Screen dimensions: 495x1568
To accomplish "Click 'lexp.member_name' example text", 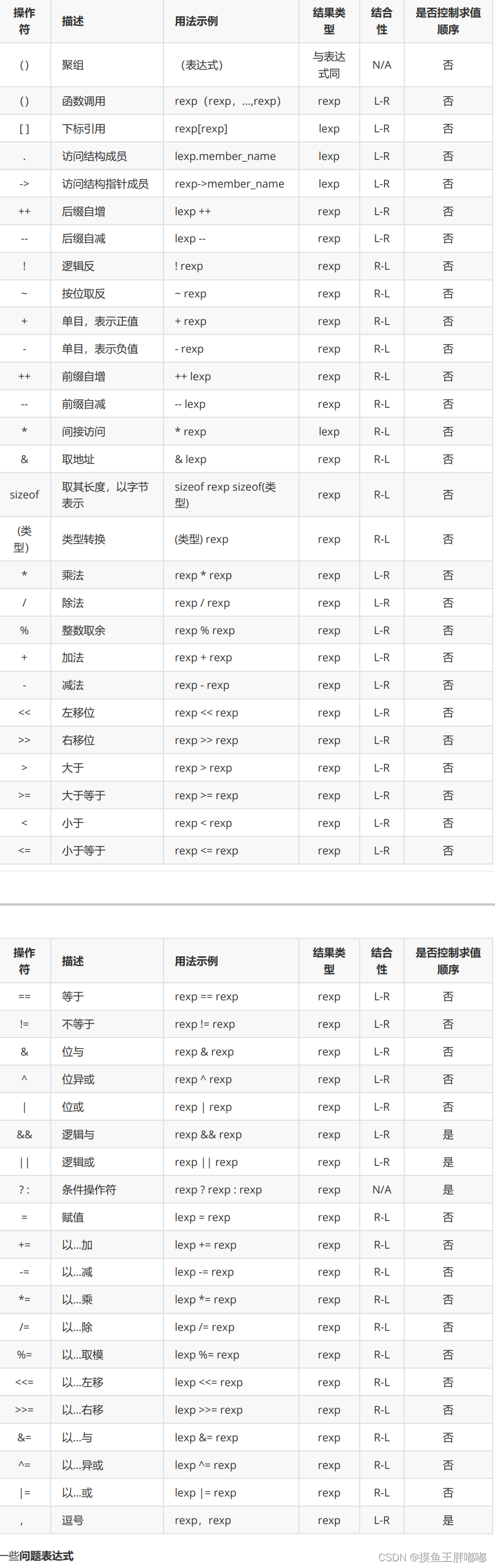I will coord(225,157).
